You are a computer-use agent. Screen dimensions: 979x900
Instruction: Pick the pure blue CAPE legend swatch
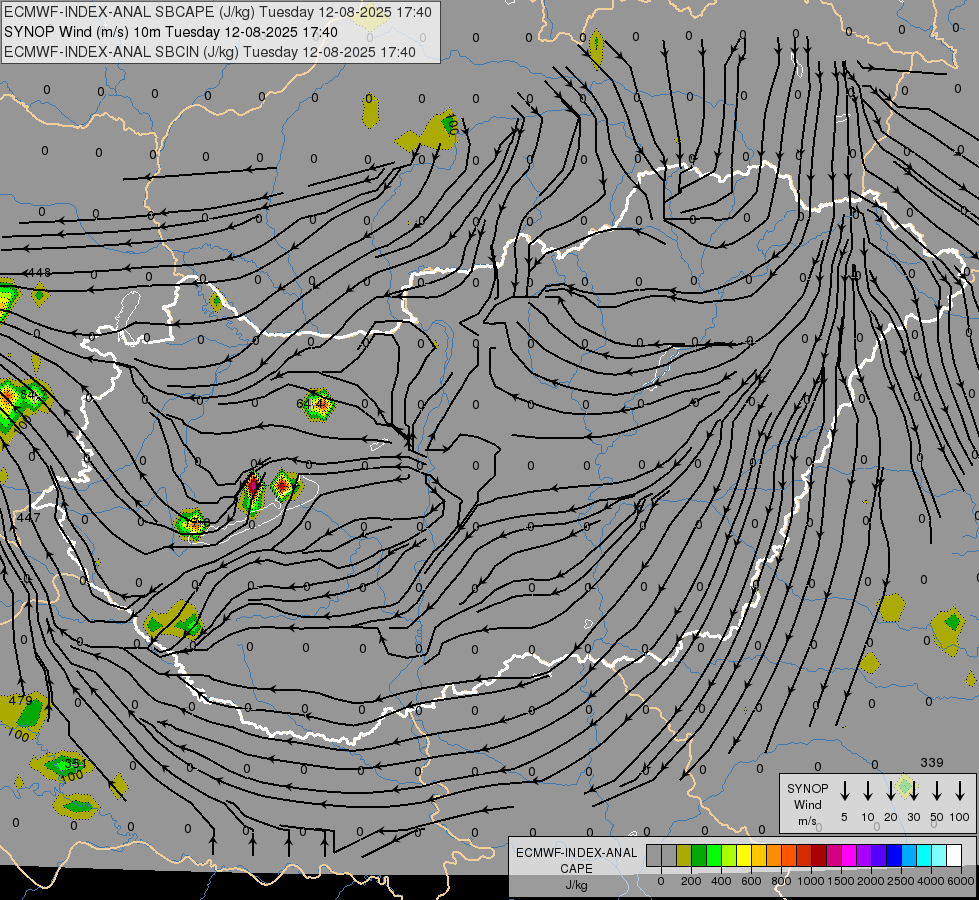(x=893, y=855)
